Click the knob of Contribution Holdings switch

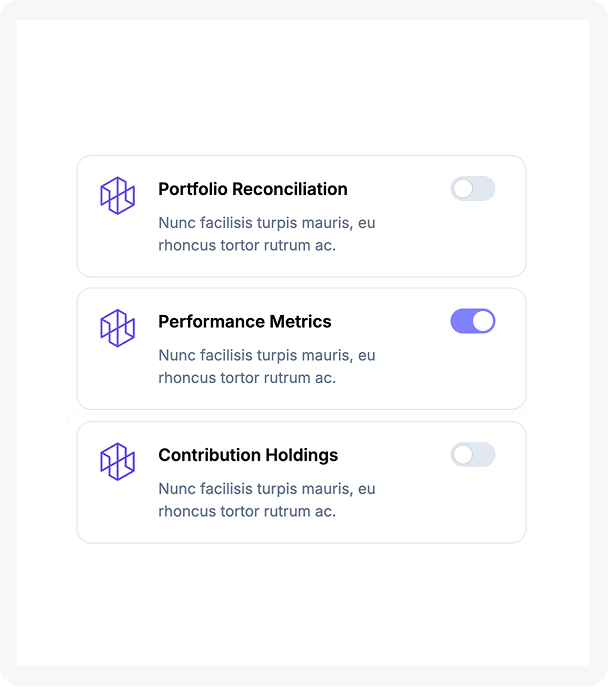(x=463, y=455)
